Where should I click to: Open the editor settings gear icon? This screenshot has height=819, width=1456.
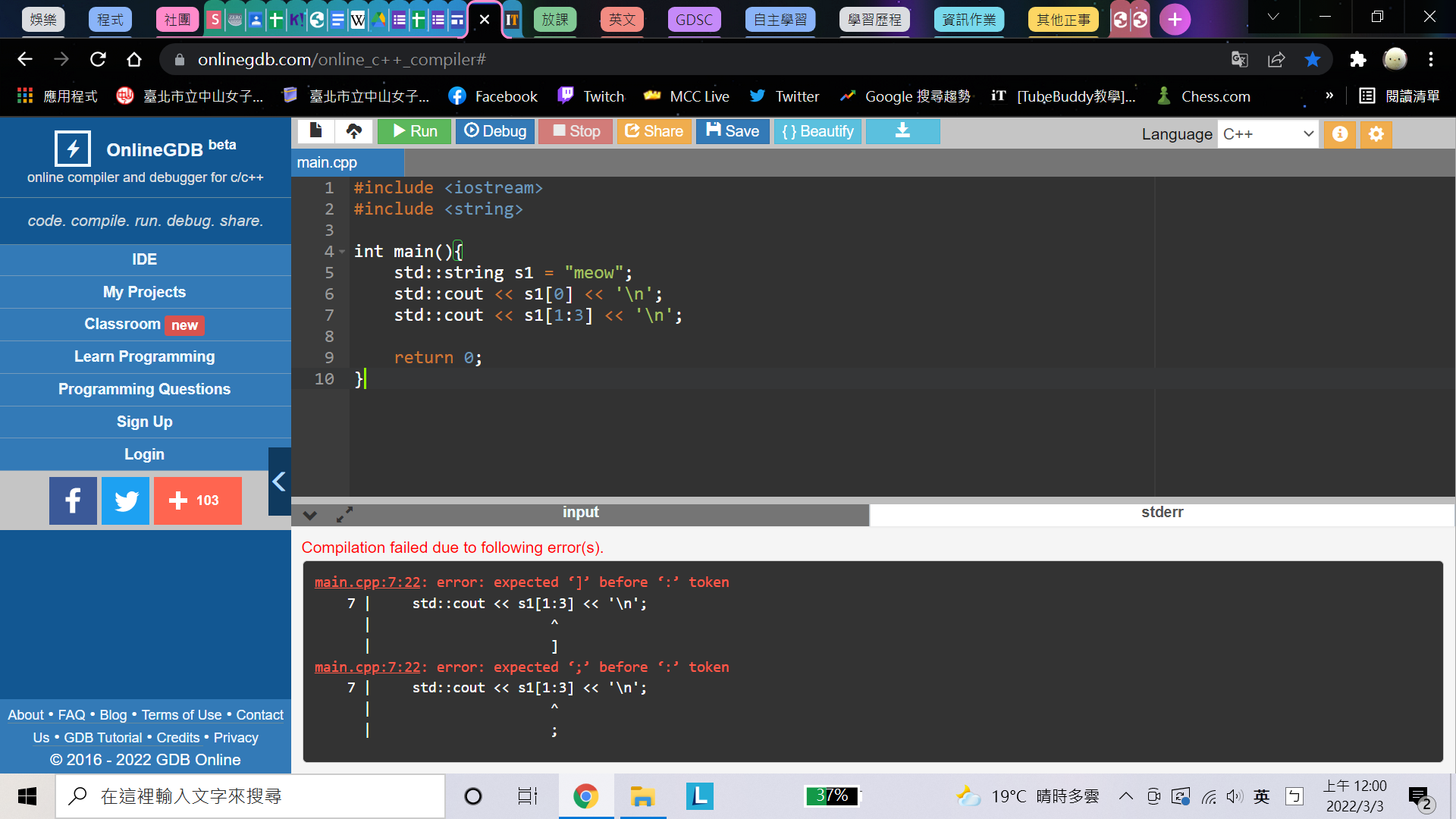pos(1376,134)
